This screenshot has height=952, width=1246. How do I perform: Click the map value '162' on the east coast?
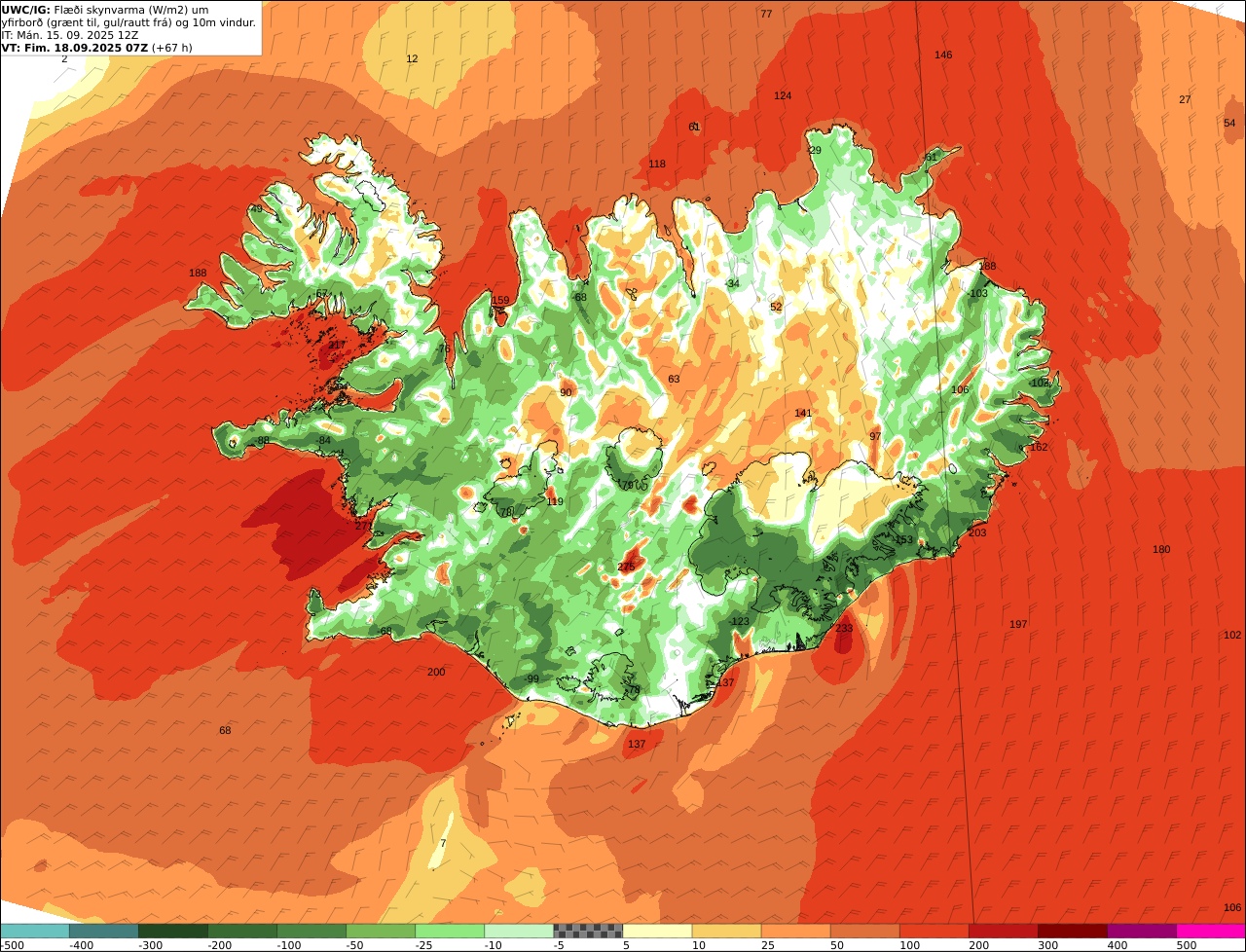1039,447
